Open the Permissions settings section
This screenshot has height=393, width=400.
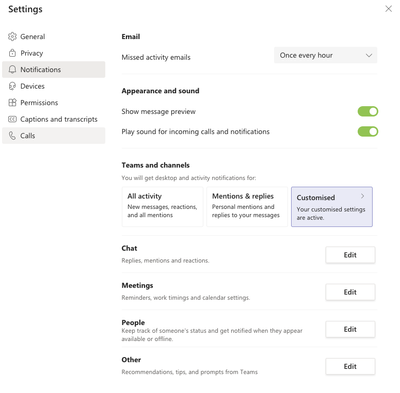coord(53,102)
